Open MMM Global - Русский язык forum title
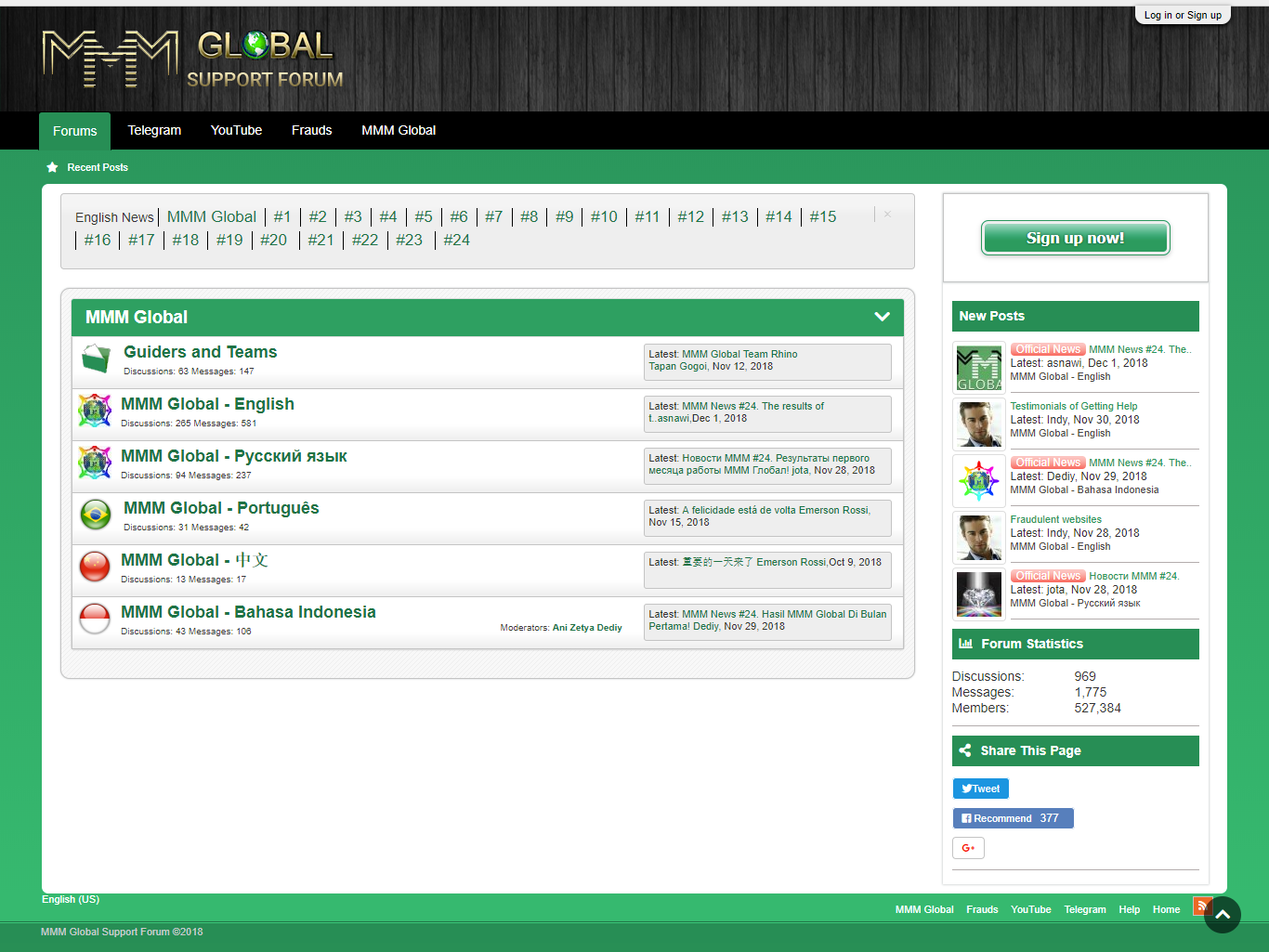Screen dimensions: 1269x952 pyautogui.click(x=234, y=456)
